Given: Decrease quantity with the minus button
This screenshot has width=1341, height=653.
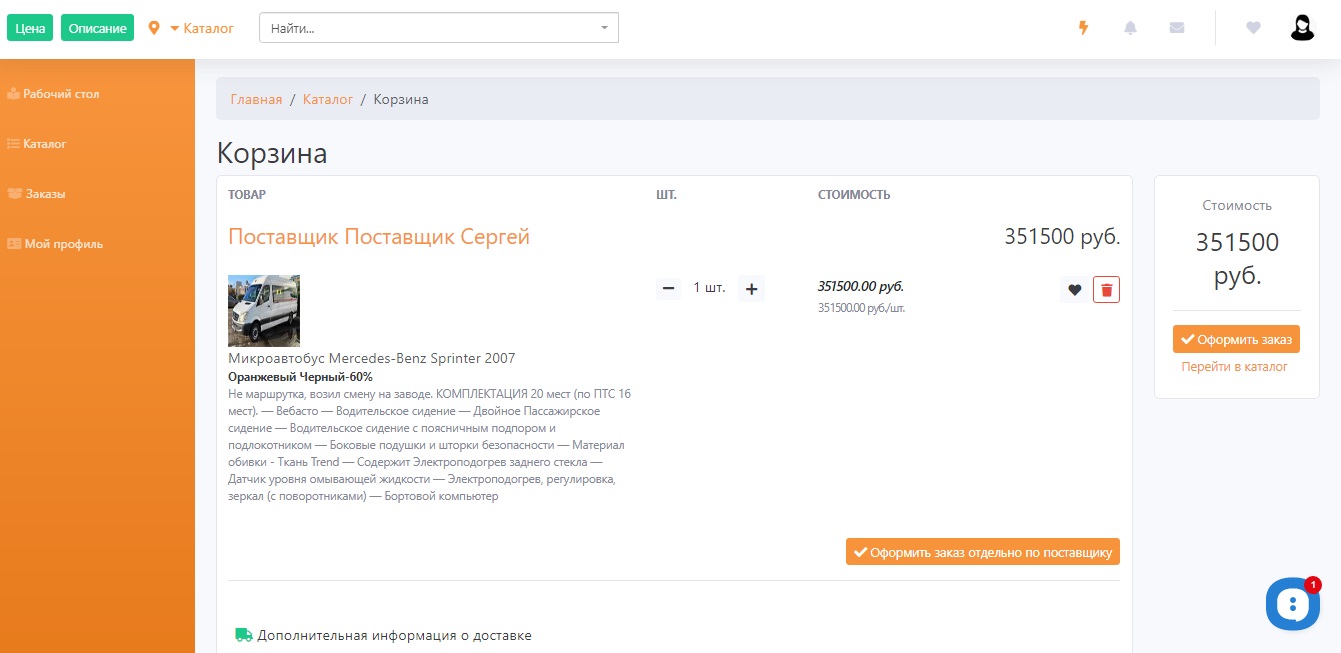Looking at the screenshot, I should point(668,289).
